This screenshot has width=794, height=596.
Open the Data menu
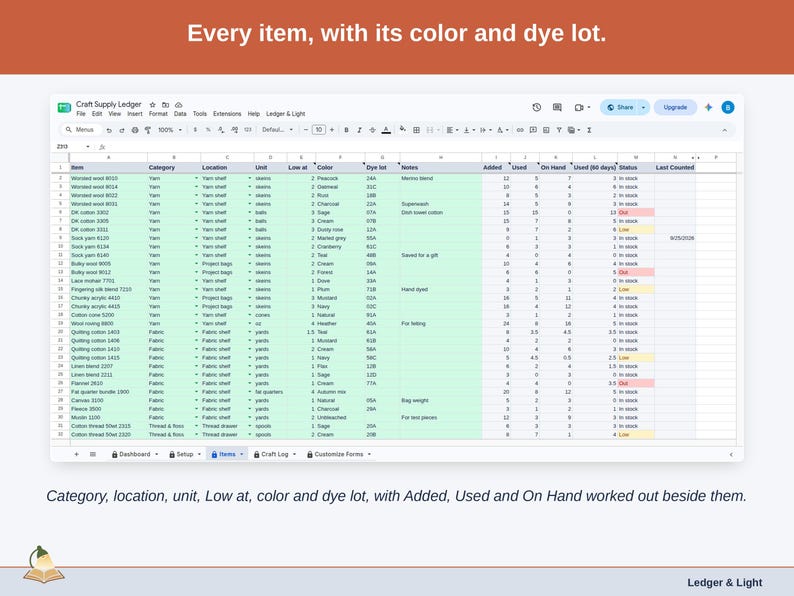click(x=180, y=114)
